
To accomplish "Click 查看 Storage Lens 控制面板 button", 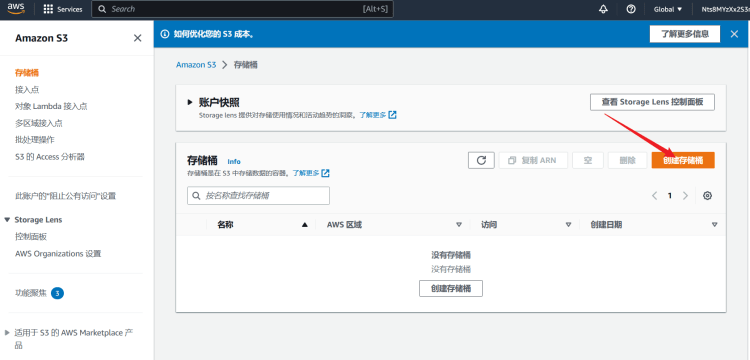I will pos(652,102).
